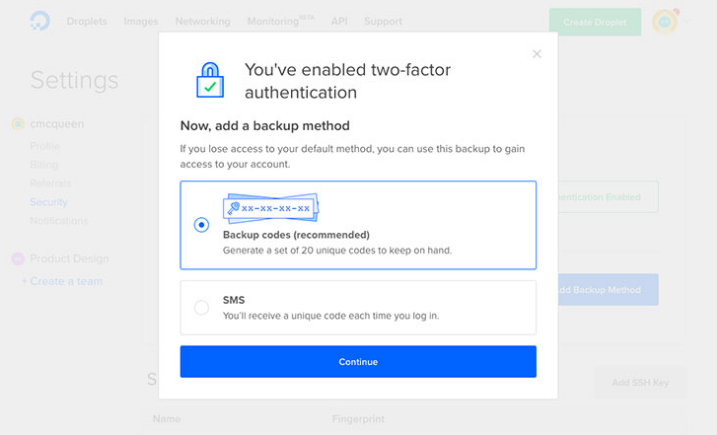The width and height of the screenshot is (717, 435).
Task: Select the Backup codes radio button
Action: click(x=201, y=225)
